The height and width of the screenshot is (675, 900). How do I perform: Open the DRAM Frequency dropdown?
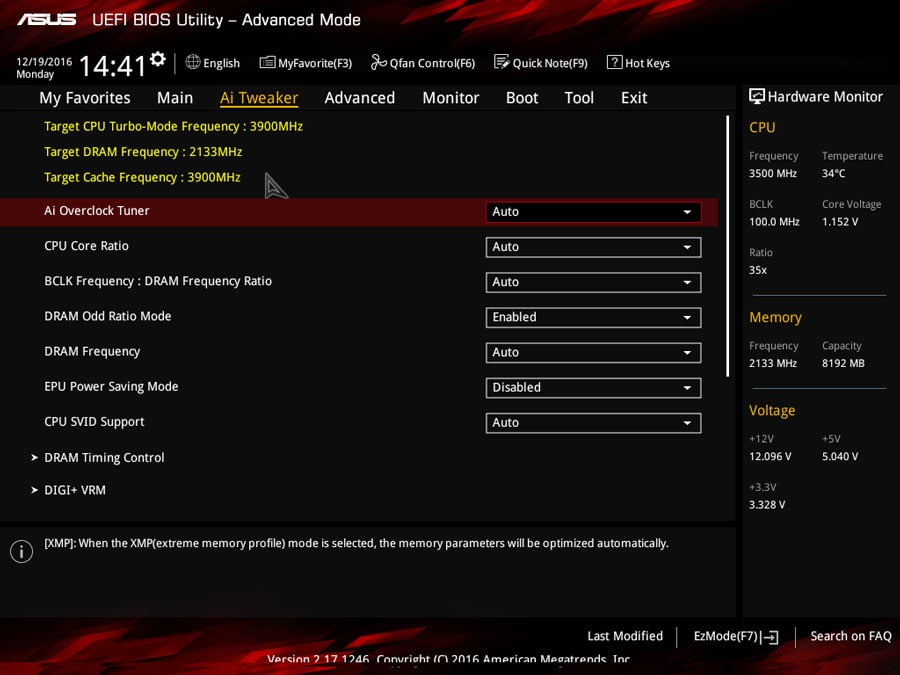tap(593, 352)
